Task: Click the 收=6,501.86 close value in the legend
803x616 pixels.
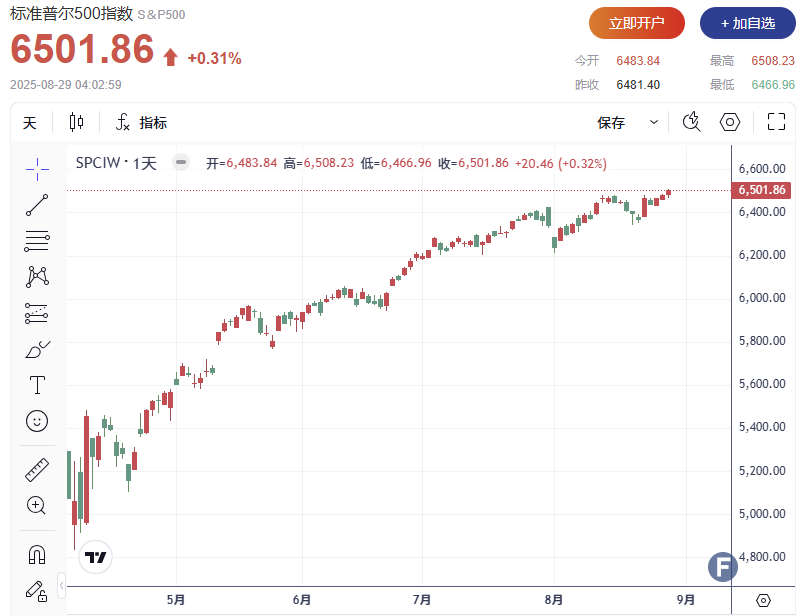Action: 473,163
